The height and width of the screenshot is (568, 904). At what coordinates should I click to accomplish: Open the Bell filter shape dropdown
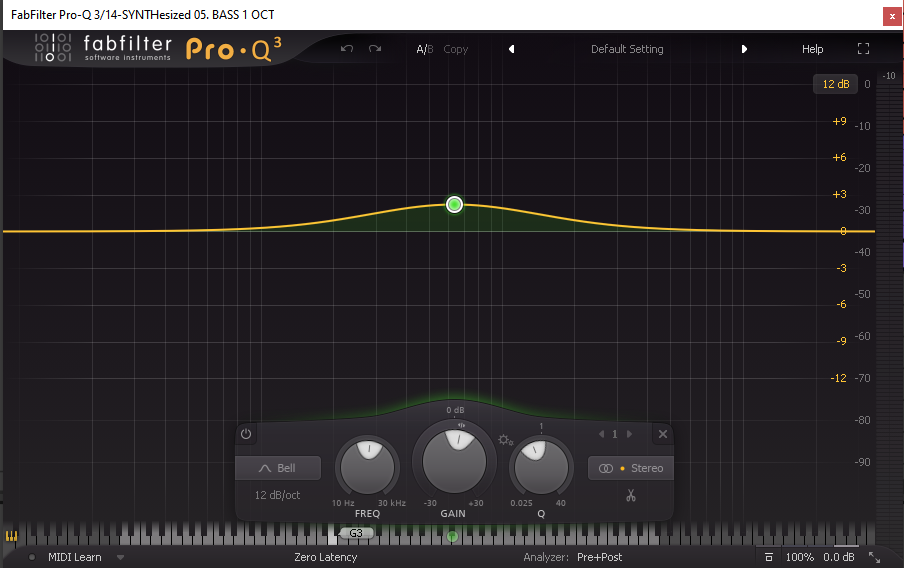coord(278,468)
